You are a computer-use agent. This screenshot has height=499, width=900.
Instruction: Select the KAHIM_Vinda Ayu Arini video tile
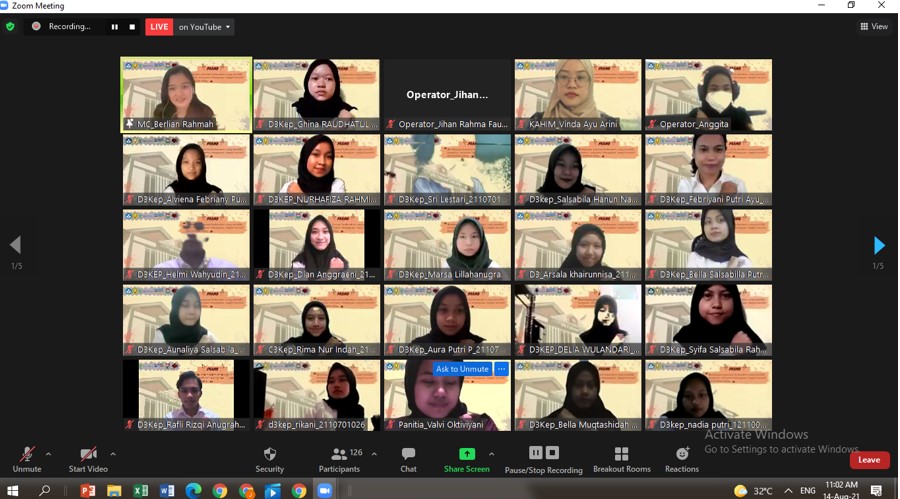578,95
